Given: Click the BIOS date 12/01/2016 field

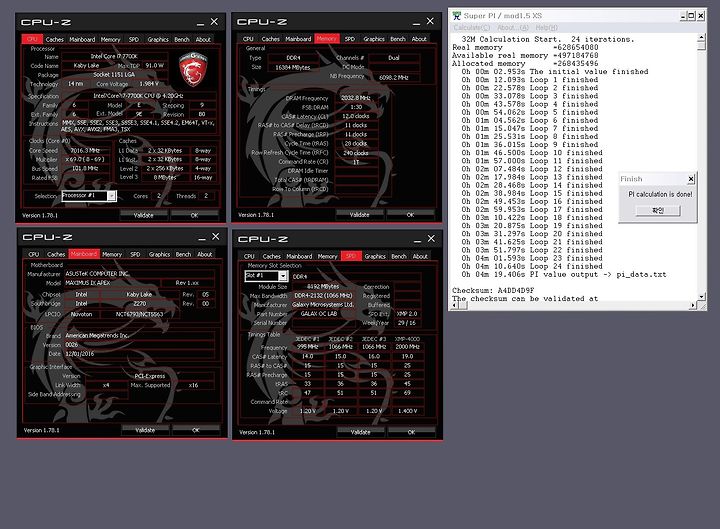Looking at the screenshot, I should coord(139,354).
